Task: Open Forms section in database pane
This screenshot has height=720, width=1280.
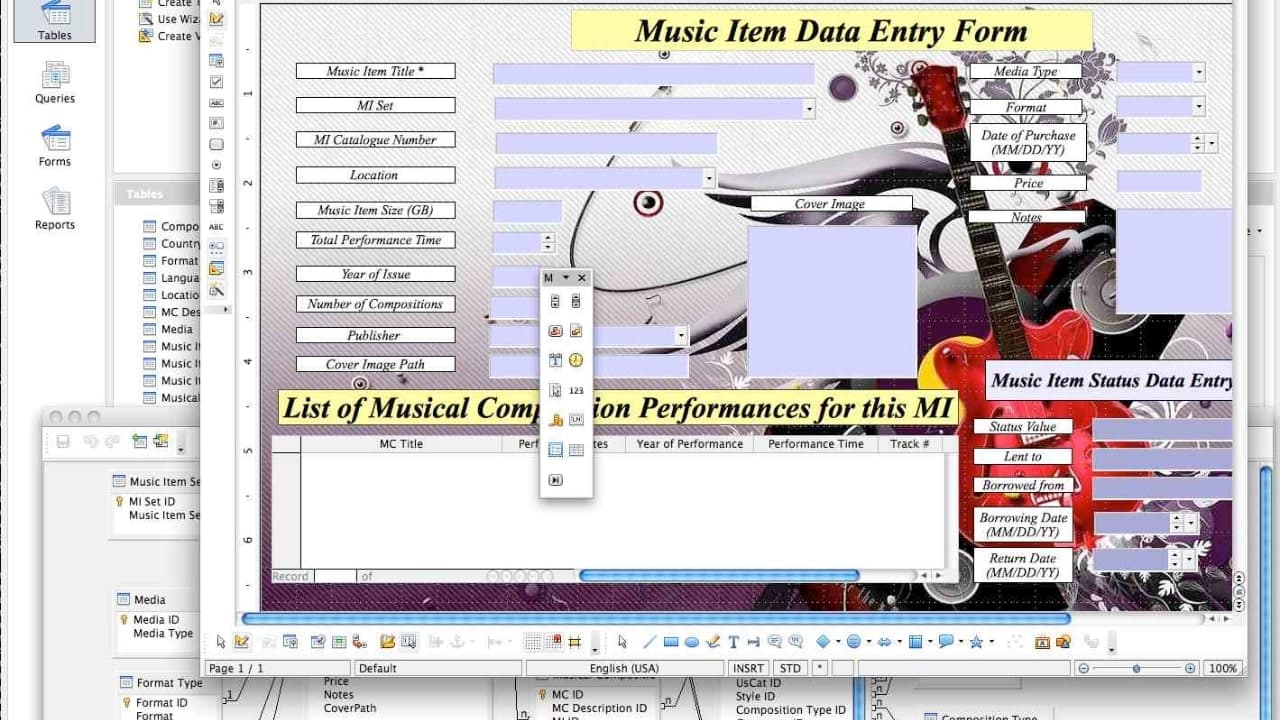Action: (54, 146)
